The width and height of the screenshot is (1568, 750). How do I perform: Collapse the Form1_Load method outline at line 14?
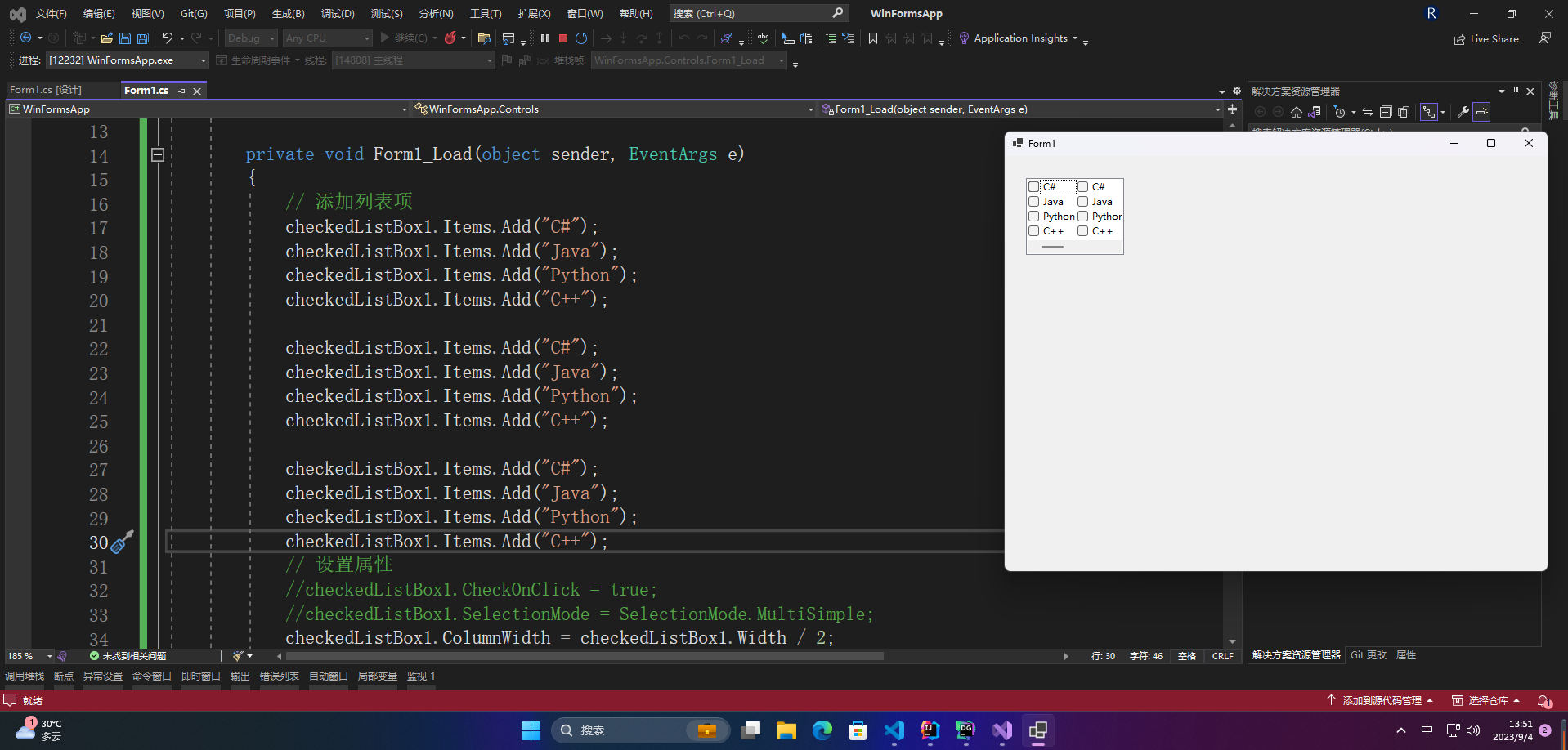[x=158, y=154]
